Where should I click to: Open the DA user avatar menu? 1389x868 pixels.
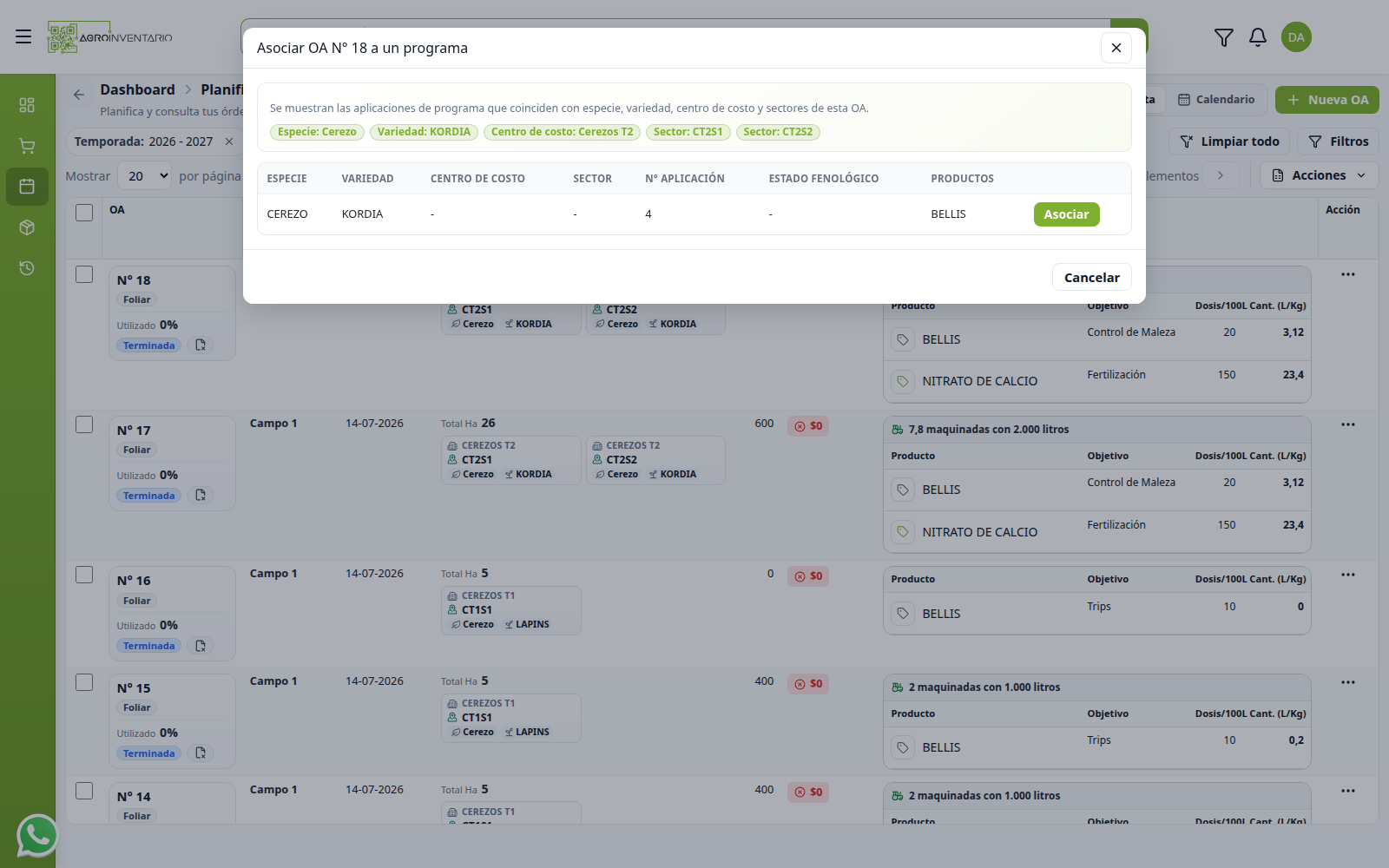[1296, 37]
